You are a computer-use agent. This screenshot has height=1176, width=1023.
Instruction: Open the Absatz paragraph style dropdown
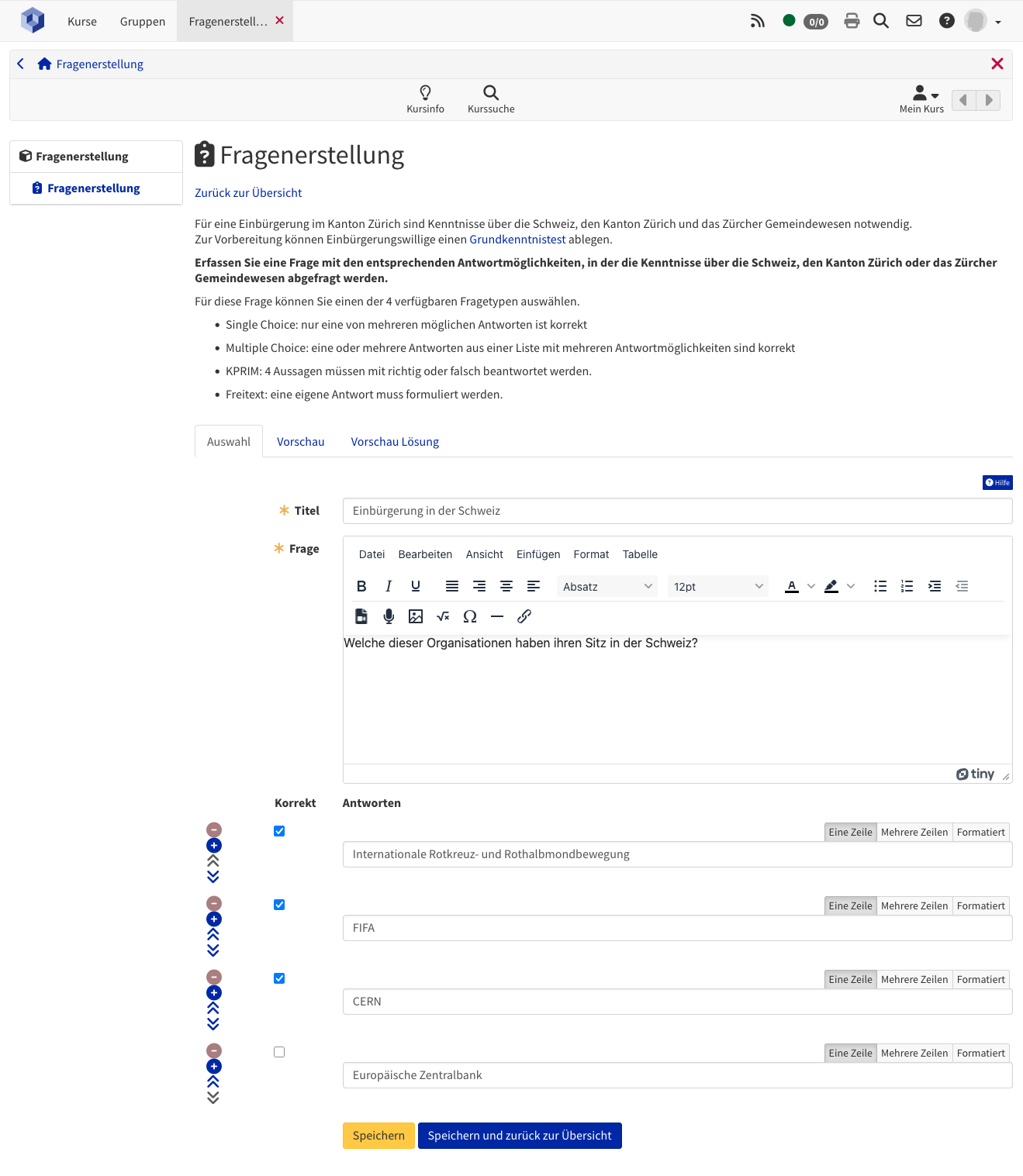point(607,587)
